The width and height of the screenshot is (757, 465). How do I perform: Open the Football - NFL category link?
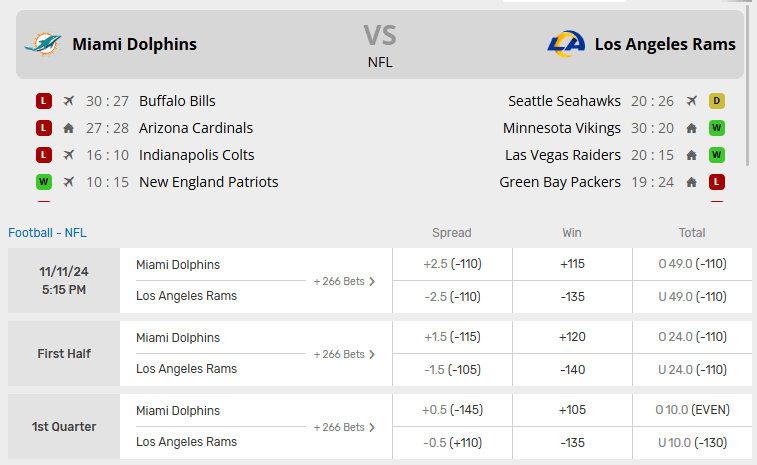click(47, 233)
